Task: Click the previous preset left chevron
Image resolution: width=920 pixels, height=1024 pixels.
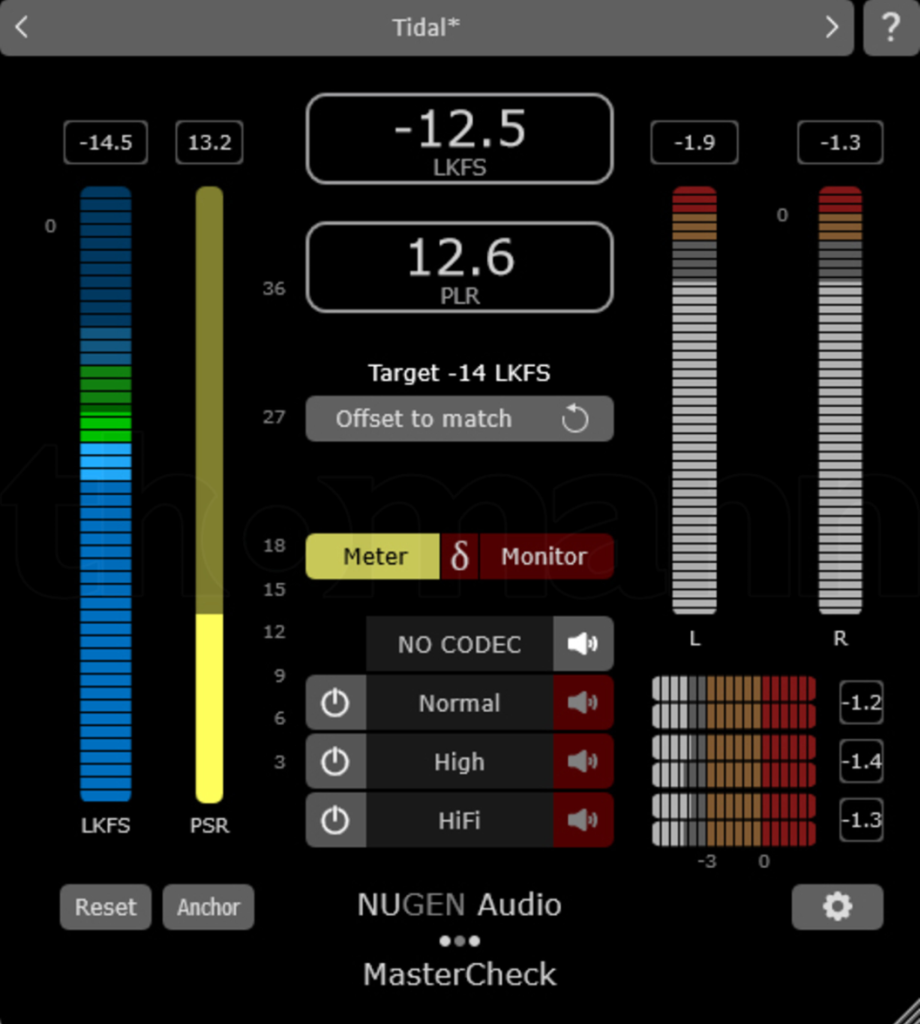Action: [22, 28]
